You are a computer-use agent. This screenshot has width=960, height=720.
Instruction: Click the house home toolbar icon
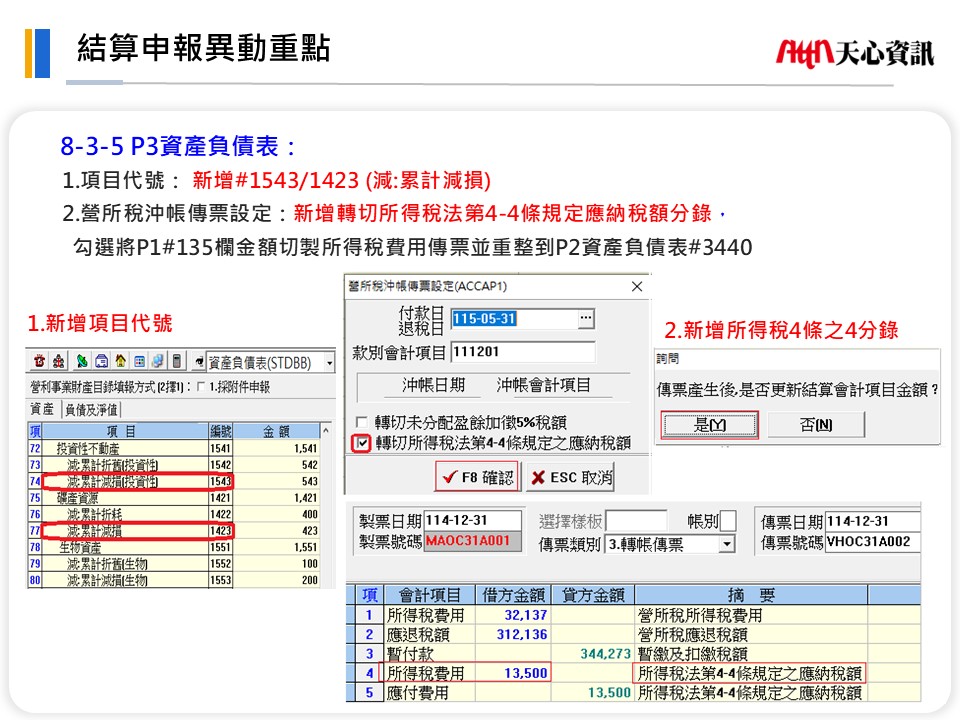click(120, 361)
